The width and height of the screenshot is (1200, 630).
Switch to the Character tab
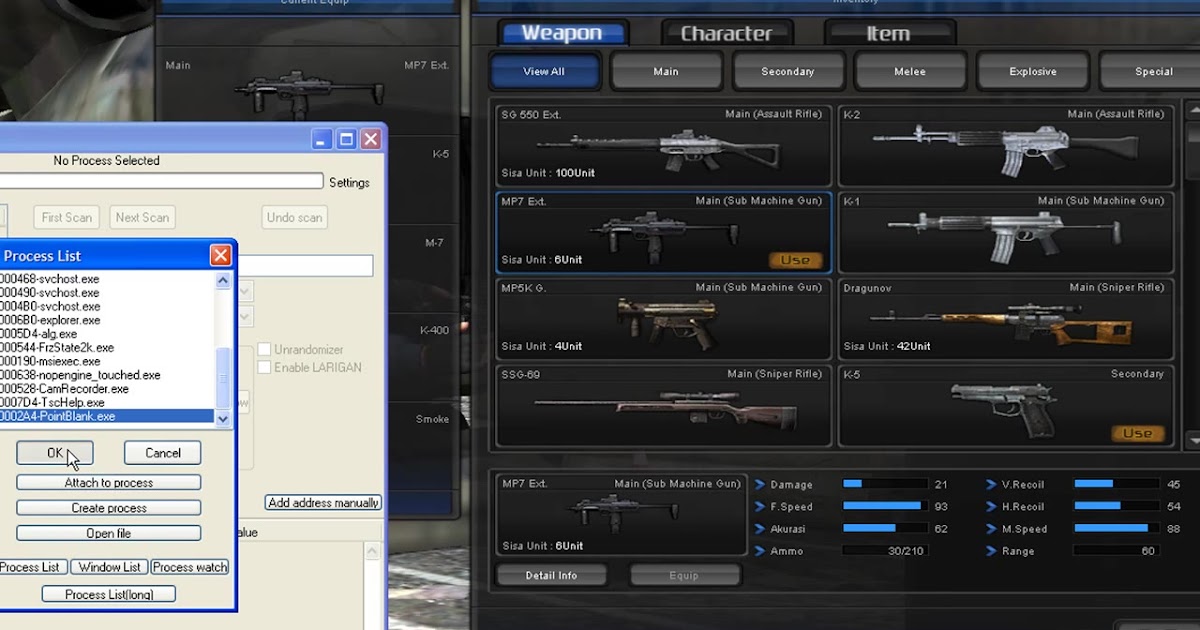click(x=727, y=33)
